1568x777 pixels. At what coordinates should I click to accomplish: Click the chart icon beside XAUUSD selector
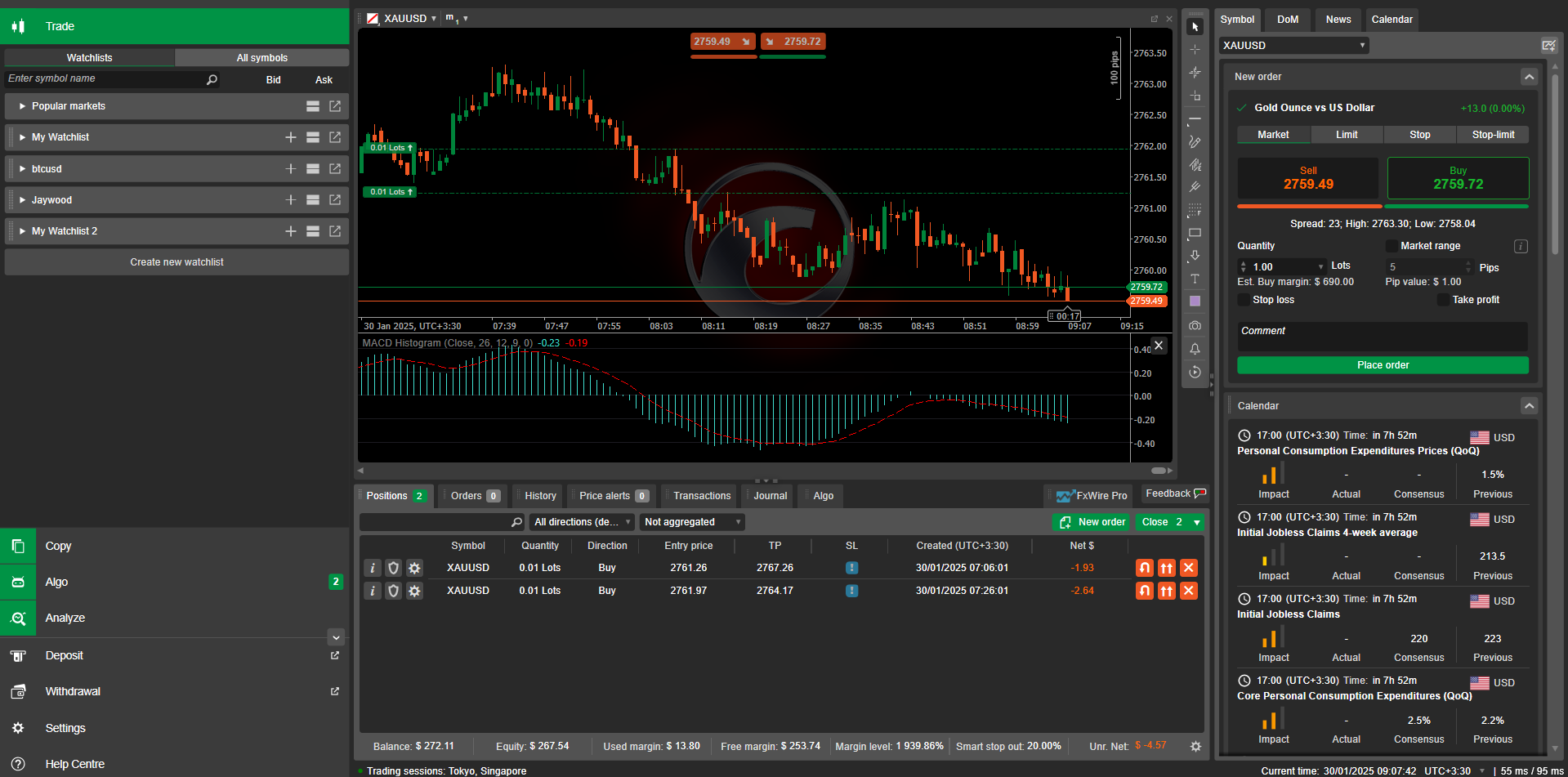1548,46
